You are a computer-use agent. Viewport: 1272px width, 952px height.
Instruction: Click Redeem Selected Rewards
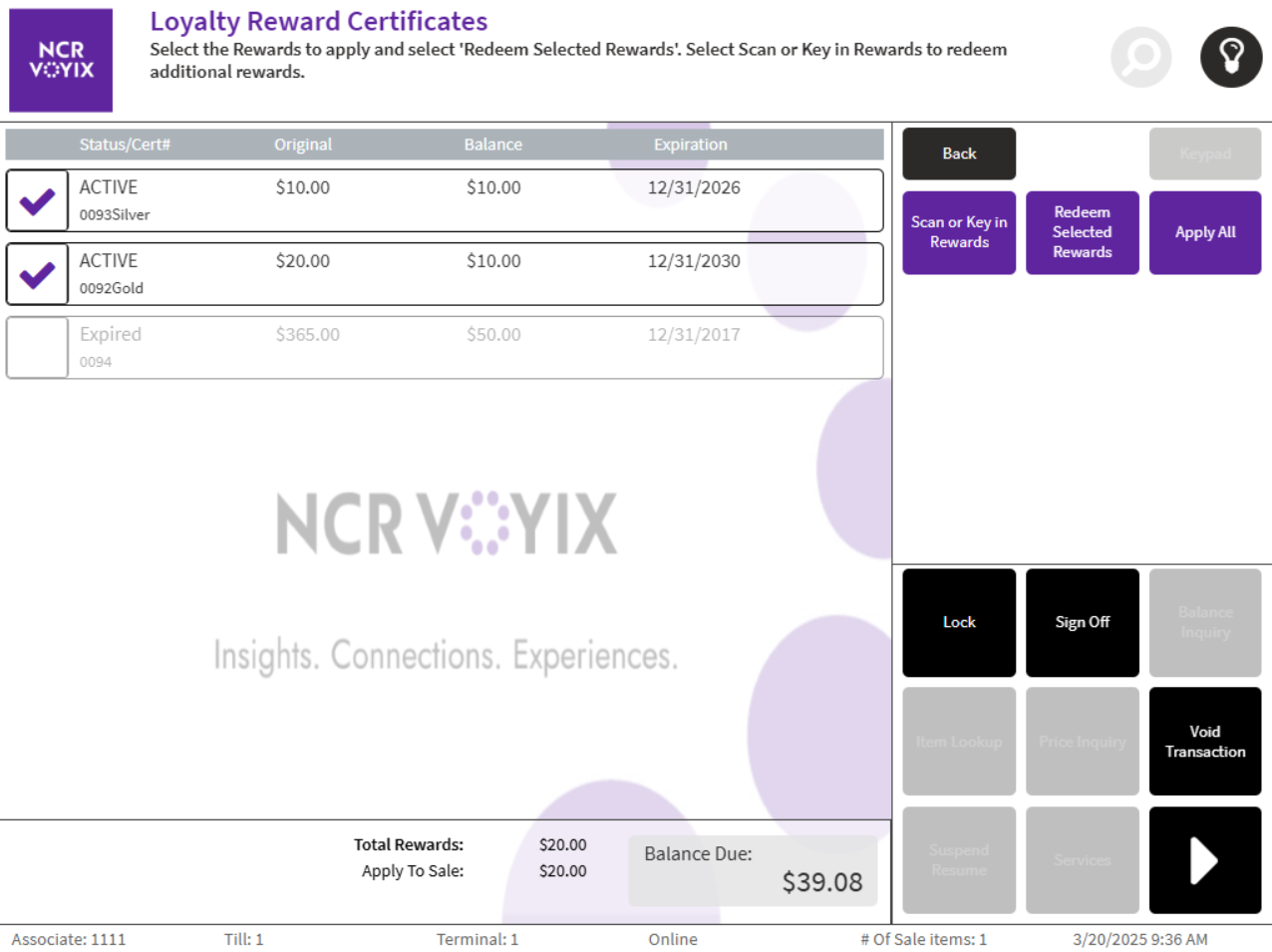[1083, 232]
